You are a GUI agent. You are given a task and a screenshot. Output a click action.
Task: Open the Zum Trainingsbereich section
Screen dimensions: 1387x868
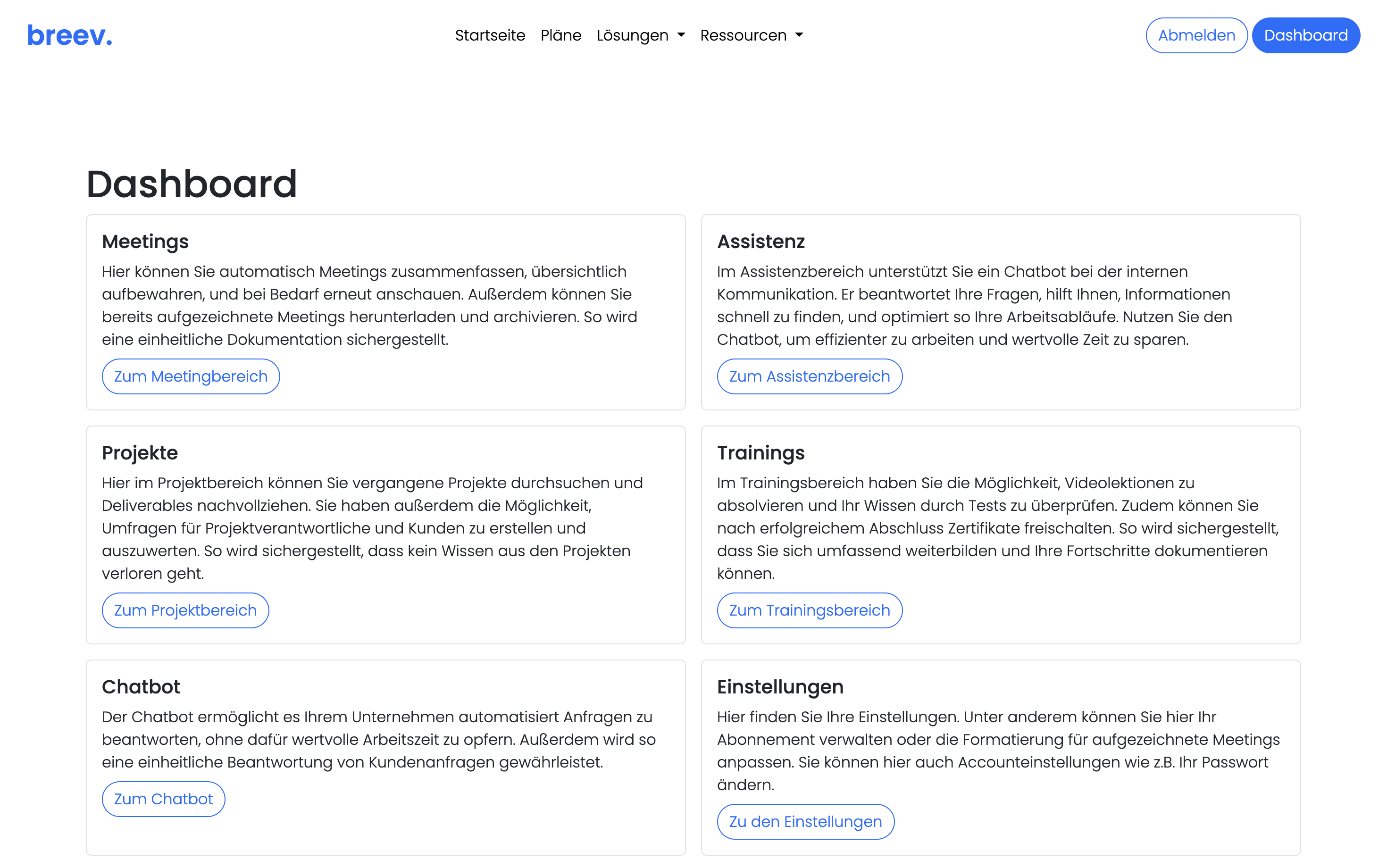tap(809, 610)
